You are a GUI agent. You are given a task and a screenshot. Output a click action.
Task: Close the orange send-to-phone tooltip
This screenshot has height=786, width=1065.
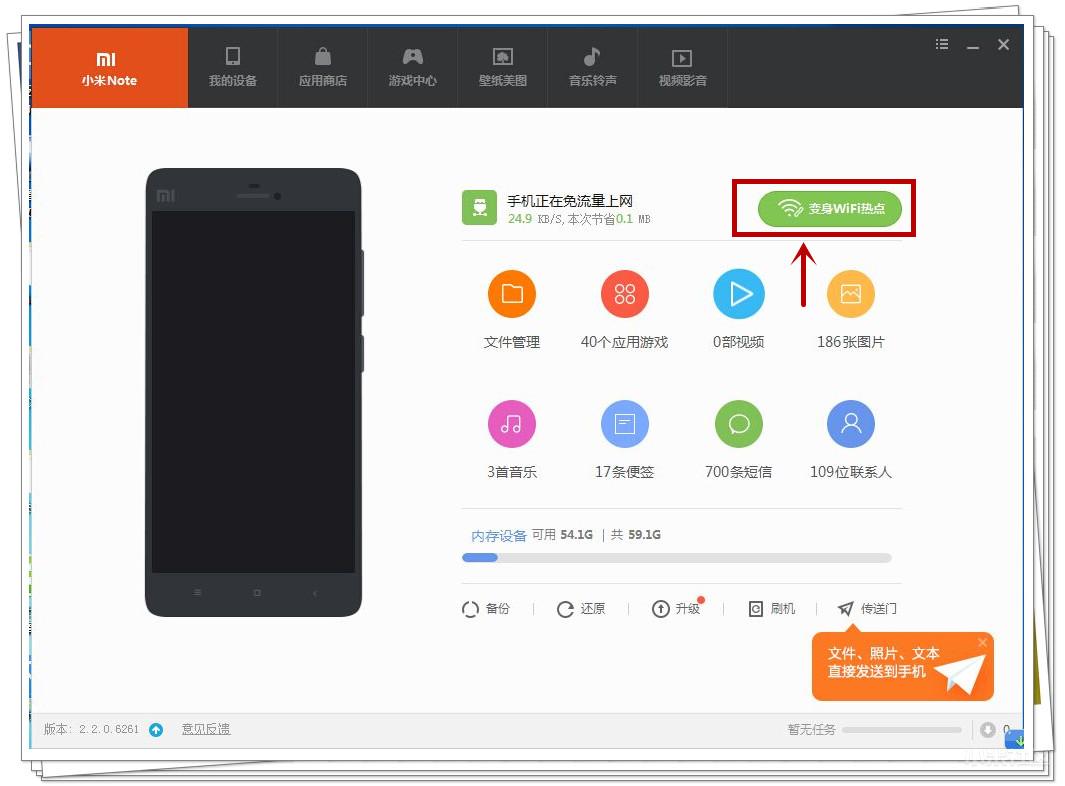[x=982, y=642]
